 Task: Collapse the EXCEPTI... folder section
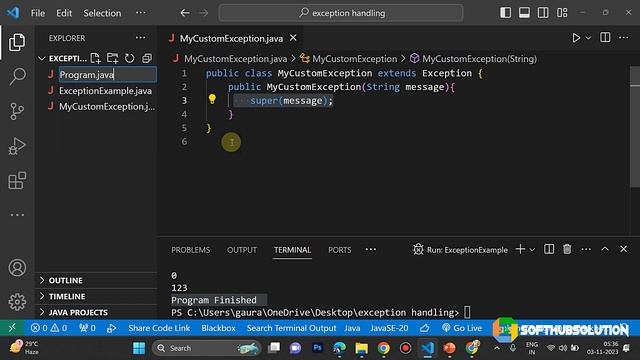[x=67, y=58]
